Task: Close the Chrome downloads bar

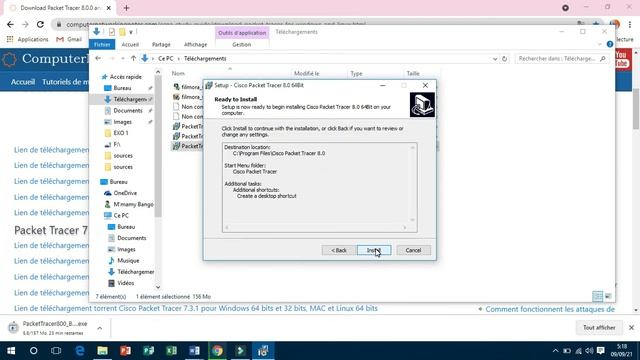Action: [631, 328]
